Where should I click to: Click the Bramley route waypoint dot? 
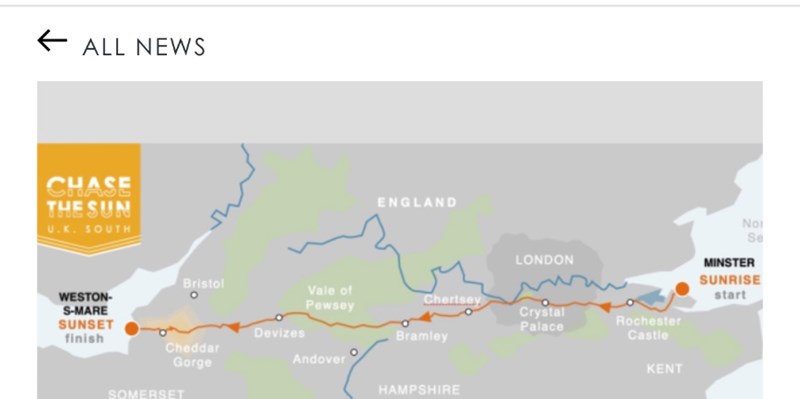tap(405, 323)
